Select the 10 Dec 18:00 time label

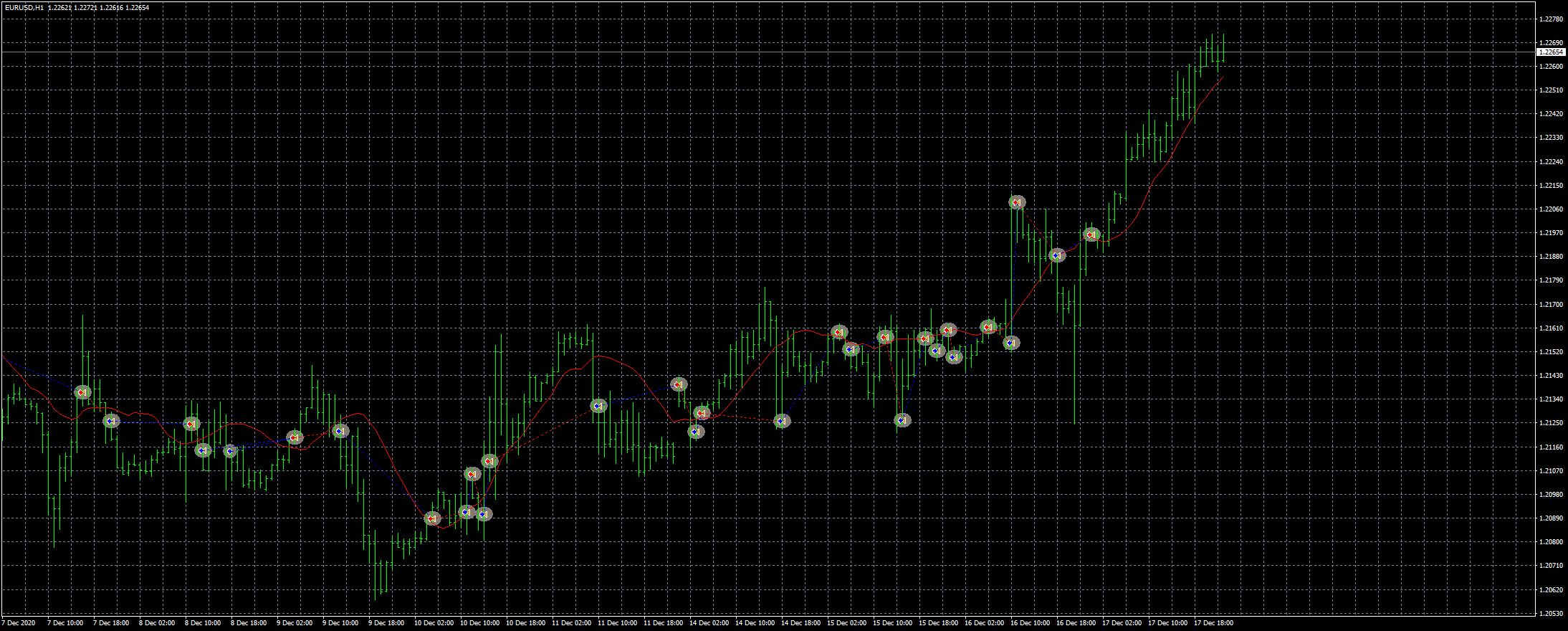[526, 623]
